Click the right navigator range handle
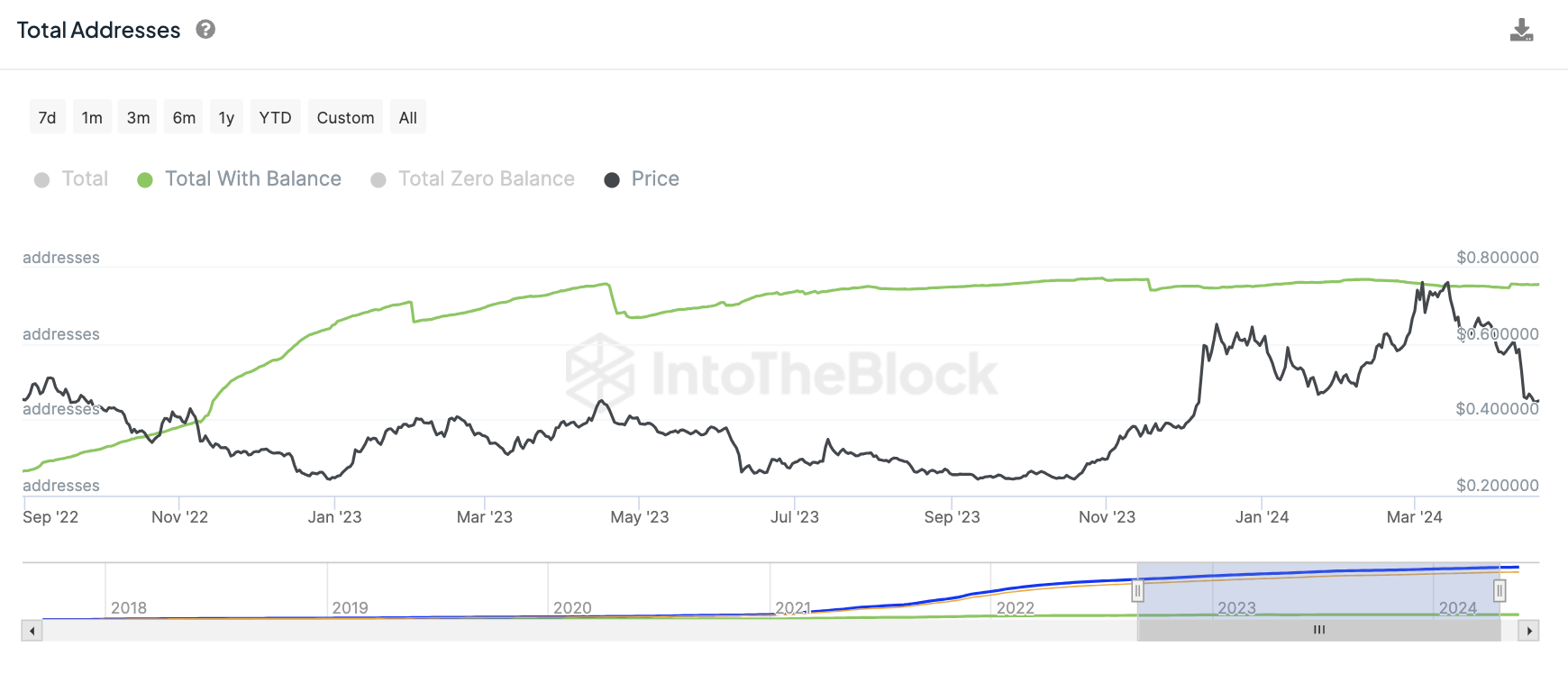The width and height of the screenshot is (1568, 683). pyautogui.click(x=1500, y=591)
